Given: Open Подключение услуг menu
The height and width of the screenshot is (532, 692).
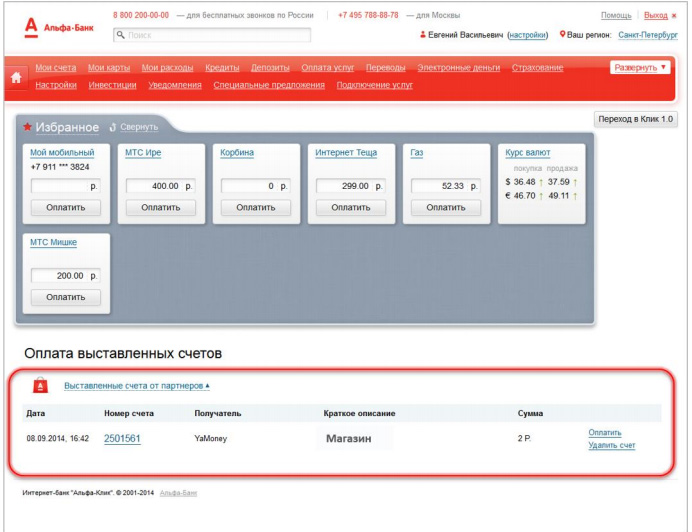Looking at the screenshot, I should click(x=375, y=85).
